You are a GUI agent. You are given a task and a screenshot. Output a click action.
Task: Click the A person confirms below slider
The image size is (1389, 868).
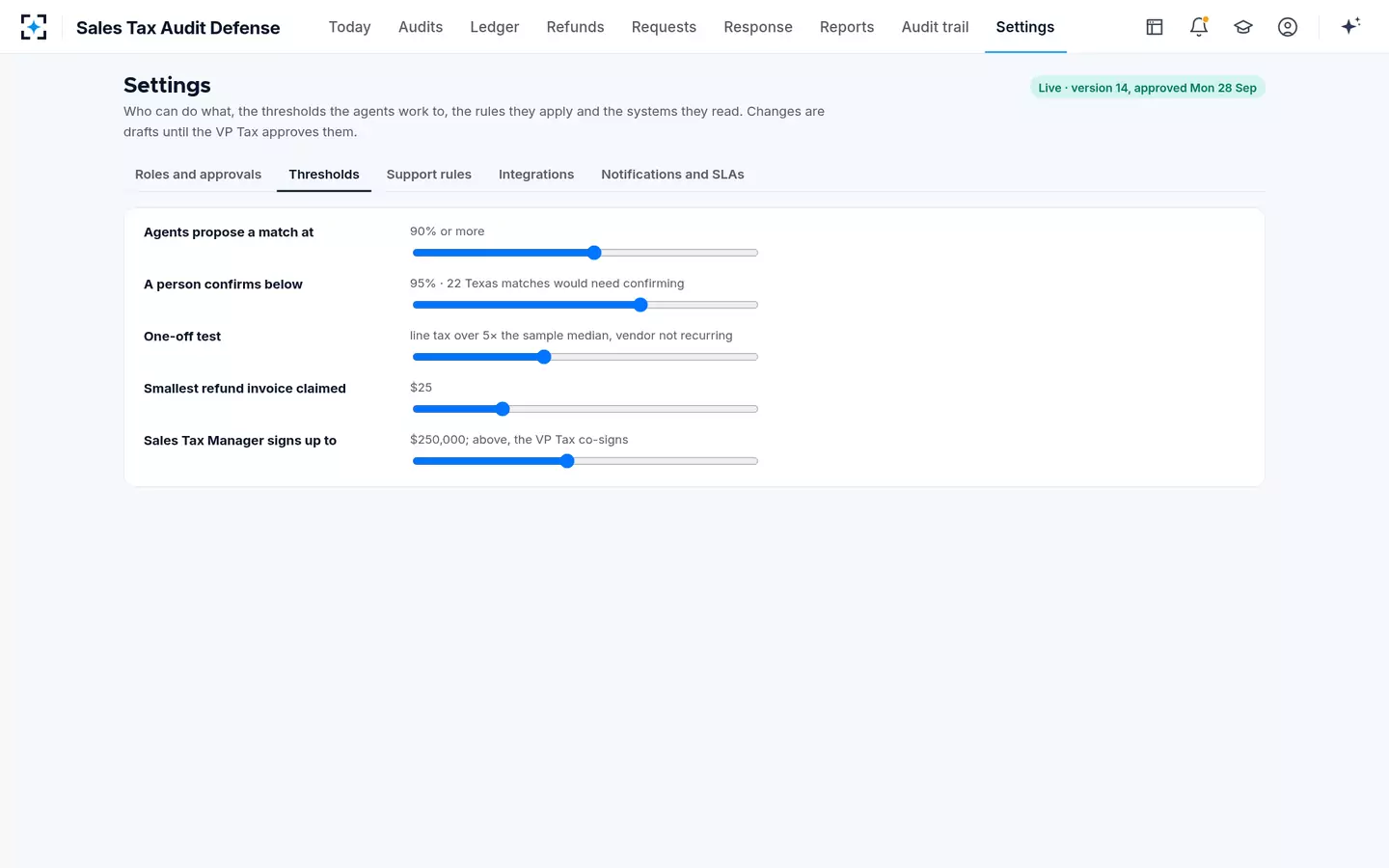(585, 305)
